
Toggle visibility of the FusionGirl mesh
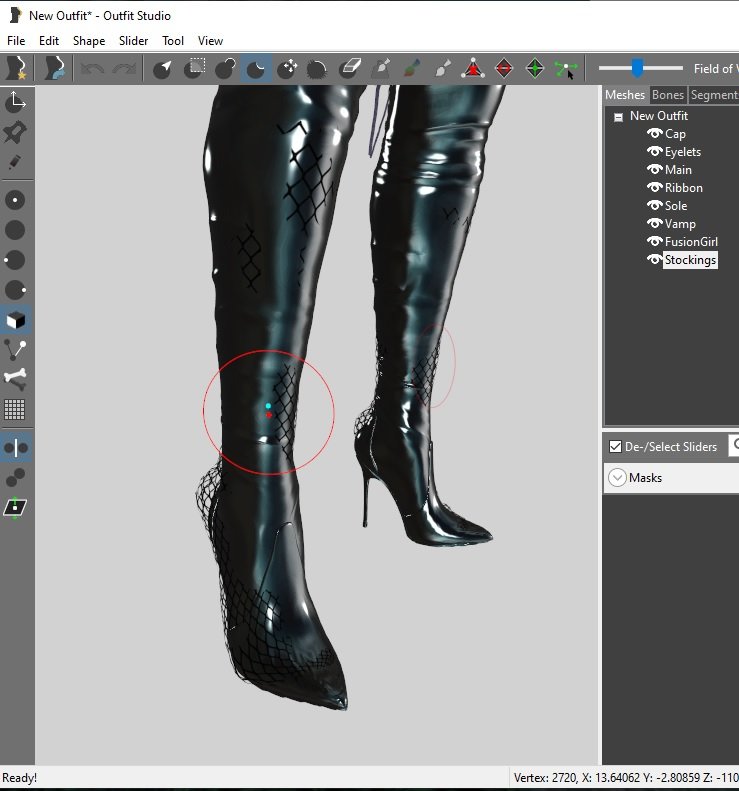point(654,242)
